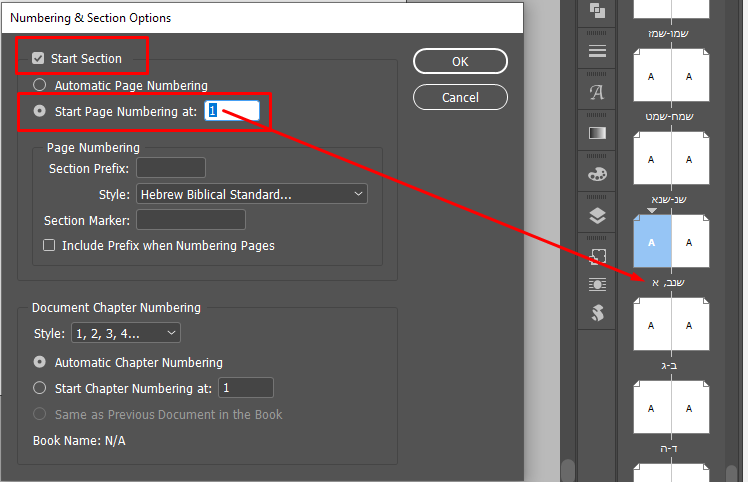Click the Start Chapter Numbering at value field
Image resolution: width=748 pixels, height=482 pixels.
[x=246, y=388]
